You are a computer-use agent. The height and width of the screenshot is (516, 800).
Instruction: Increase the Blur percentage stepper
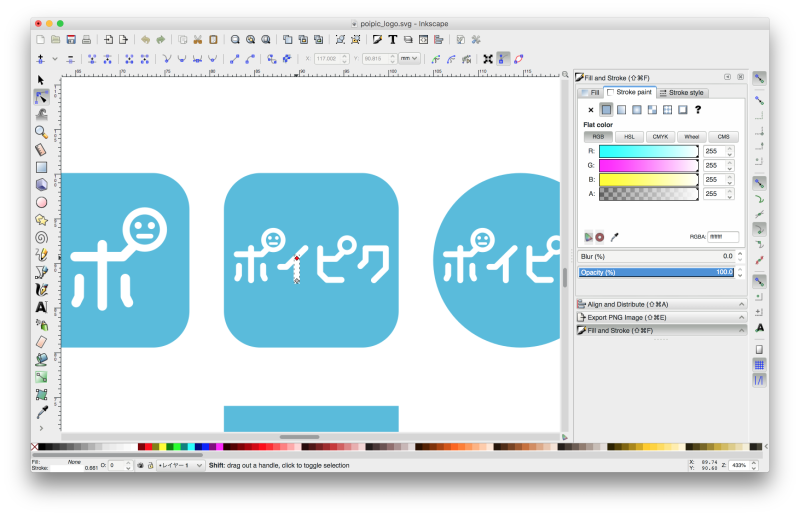pos(740,254)
